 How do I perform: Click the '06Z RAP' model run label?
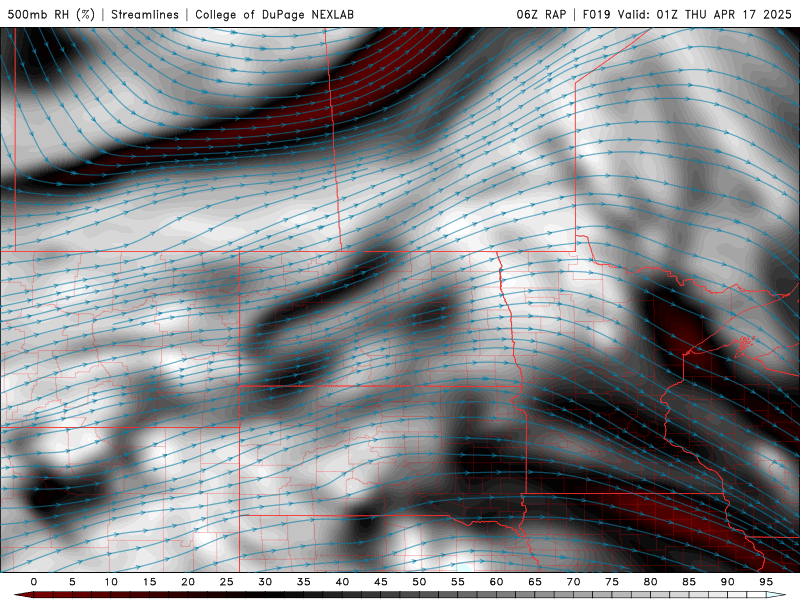point(541,14)
